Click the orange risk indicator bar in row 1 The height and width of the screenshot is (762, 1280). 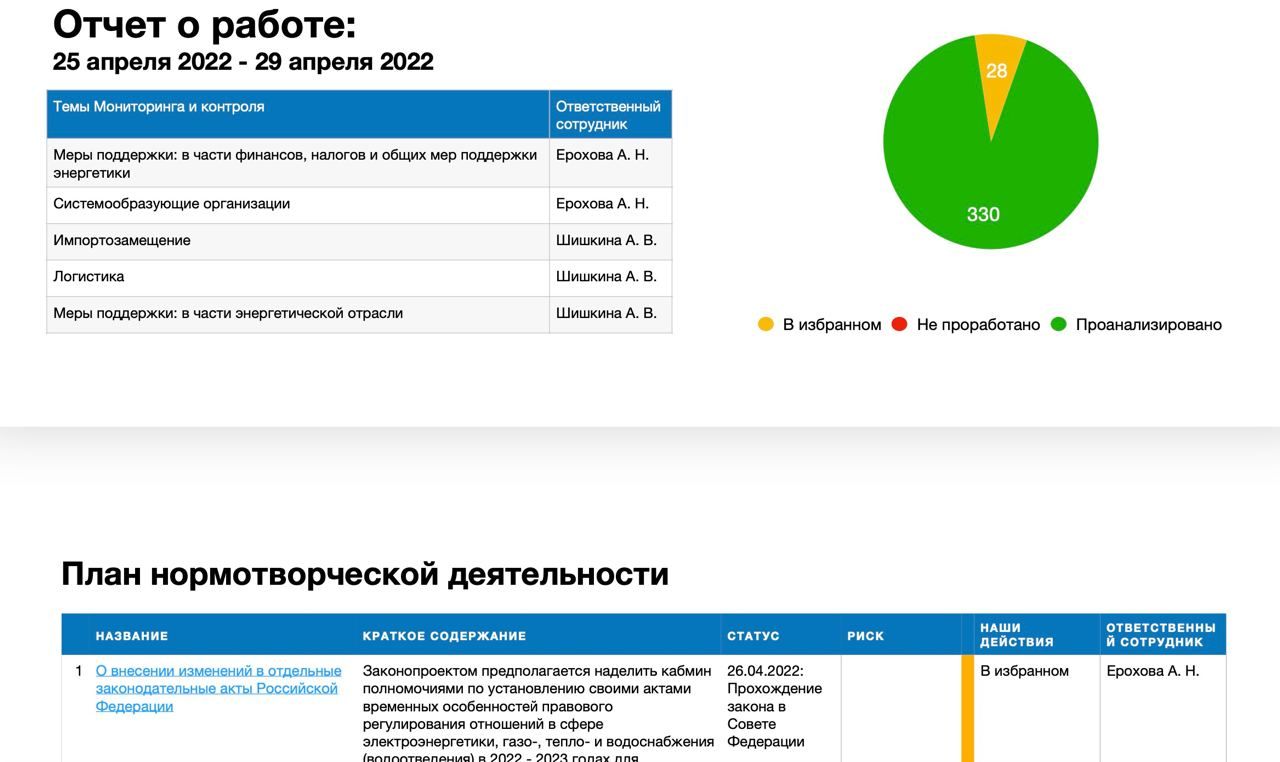[x=967, y=708]
